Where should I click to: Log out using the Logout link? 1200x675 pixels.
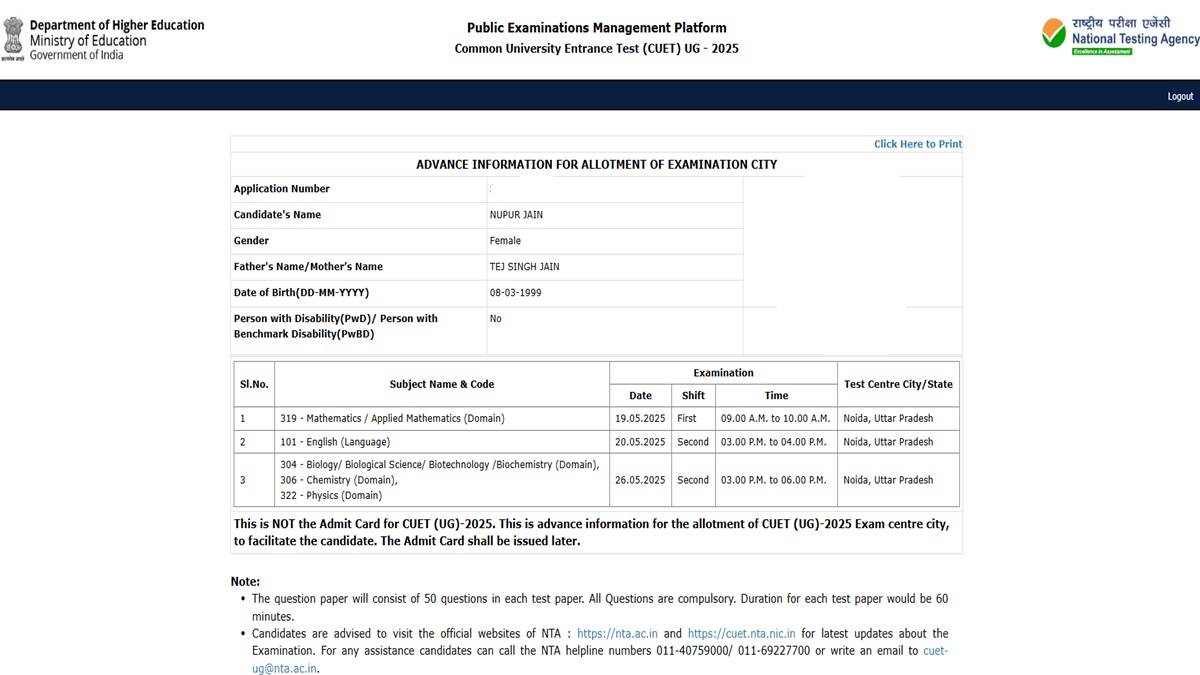(1180, 96)
